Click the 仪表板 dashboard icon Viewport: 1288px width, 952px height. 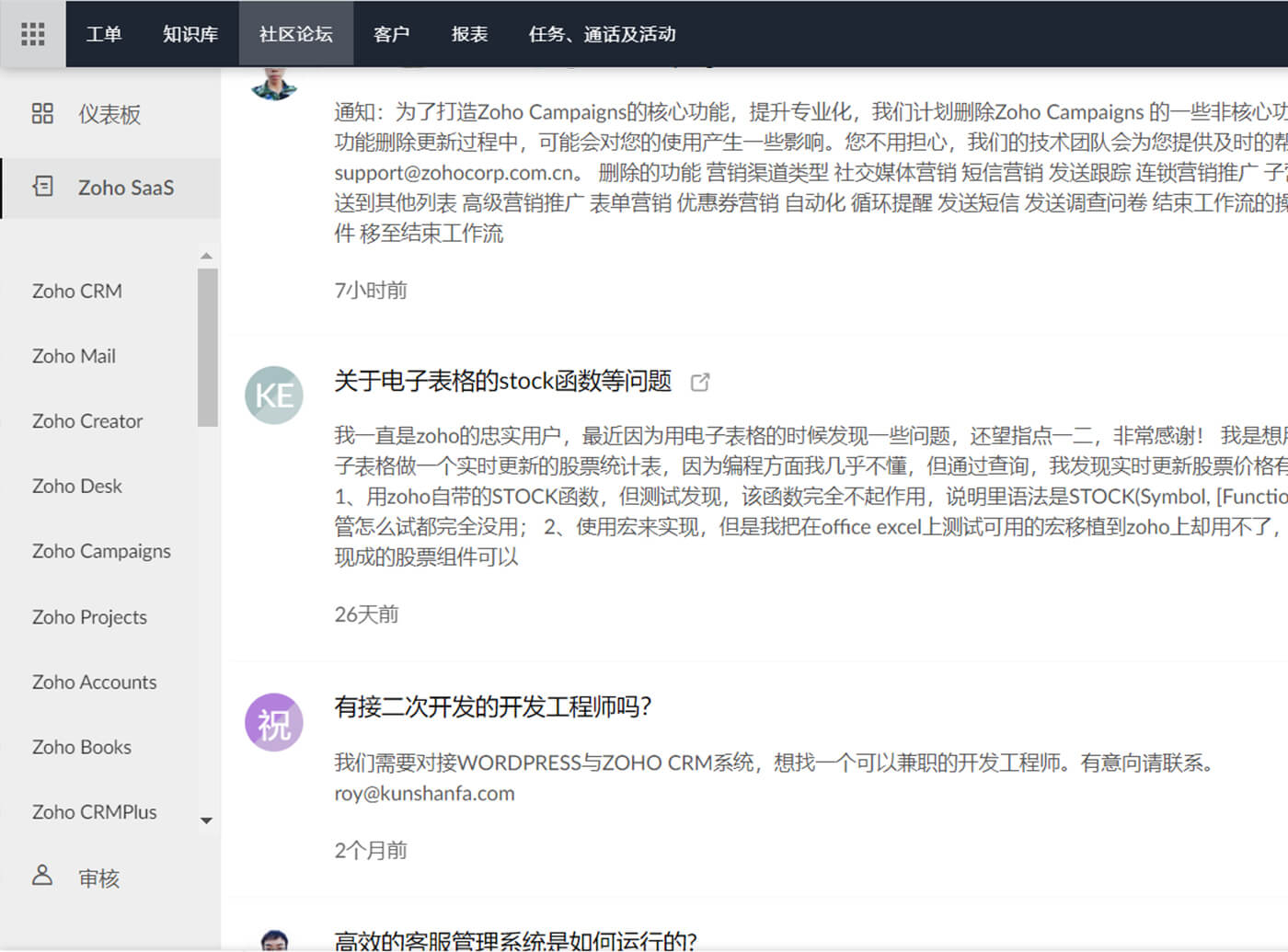42,114
